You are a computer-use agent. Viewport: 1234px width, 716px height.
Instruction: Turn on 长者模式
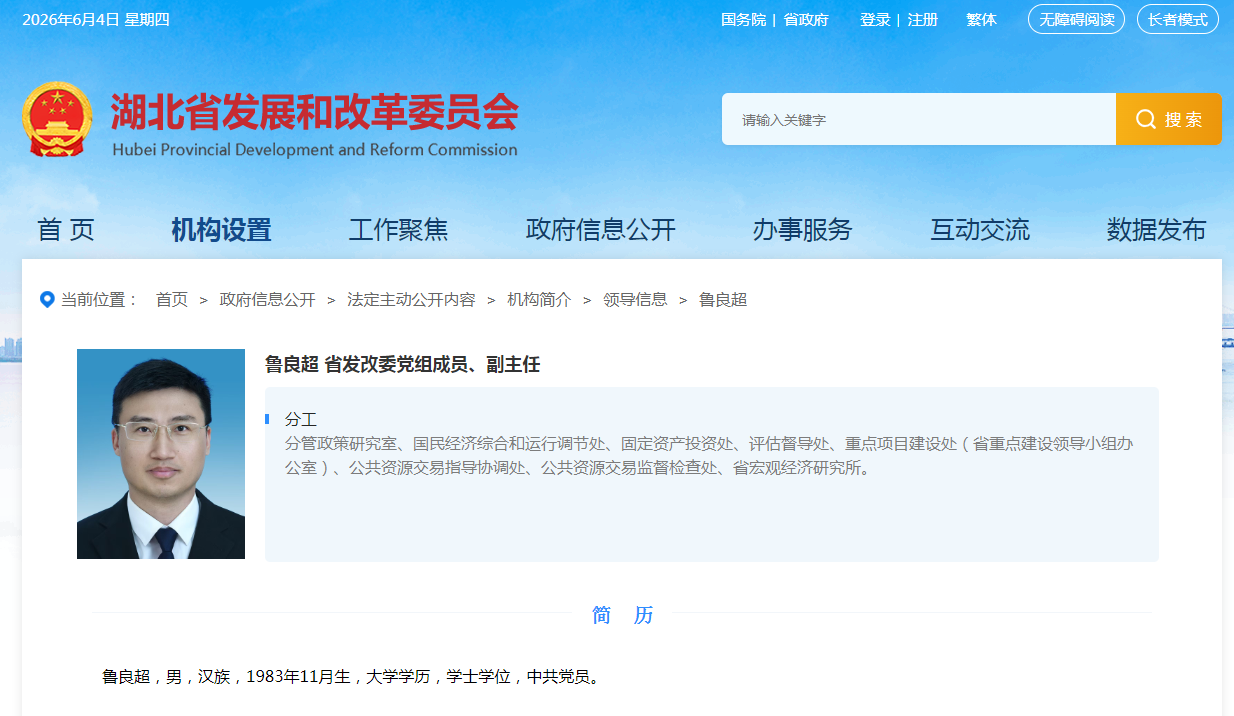(1177, 19)
